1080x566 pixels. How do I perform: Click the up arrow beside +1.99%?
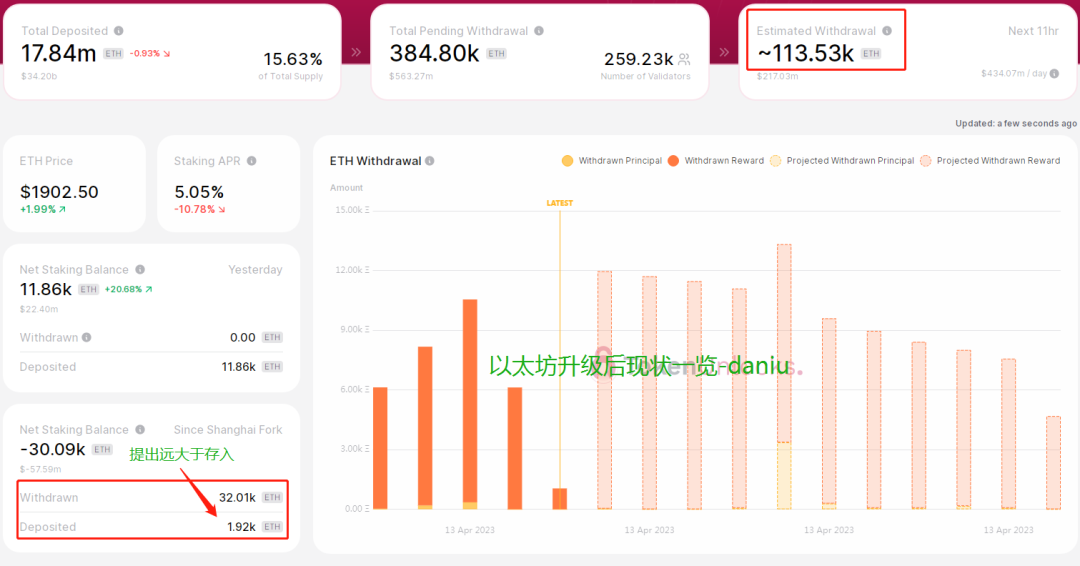[62, 209]
